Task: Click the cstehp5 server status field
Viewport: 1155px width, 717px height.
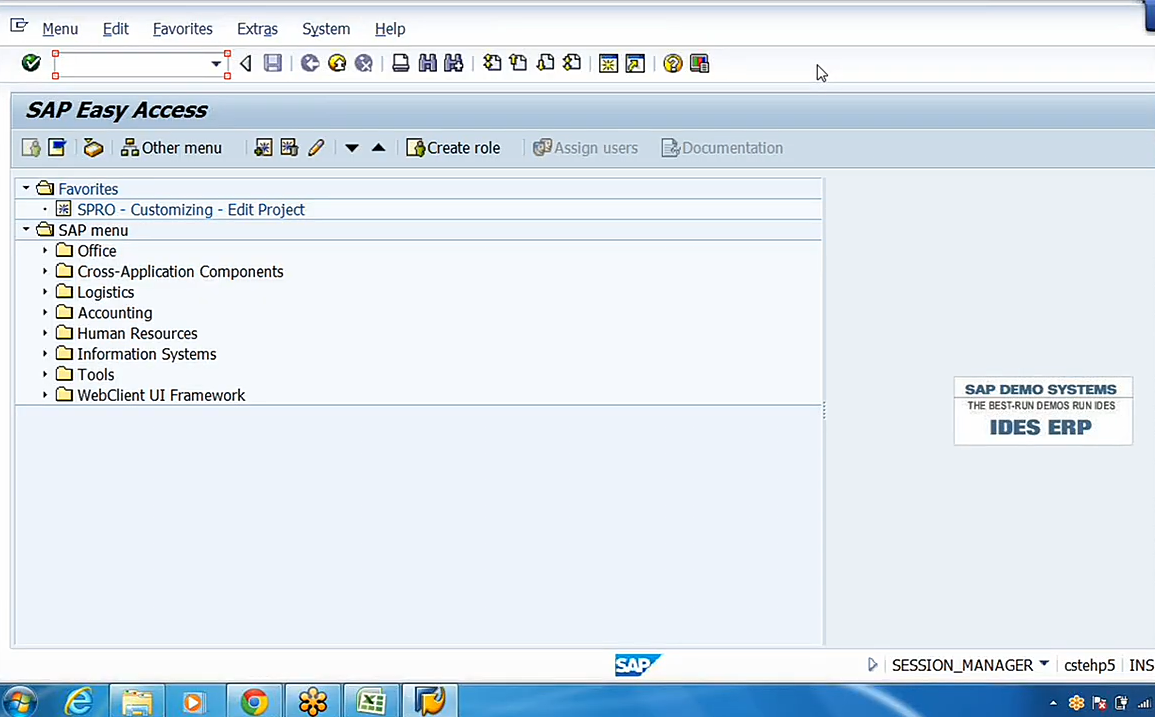Action: 1089,665
